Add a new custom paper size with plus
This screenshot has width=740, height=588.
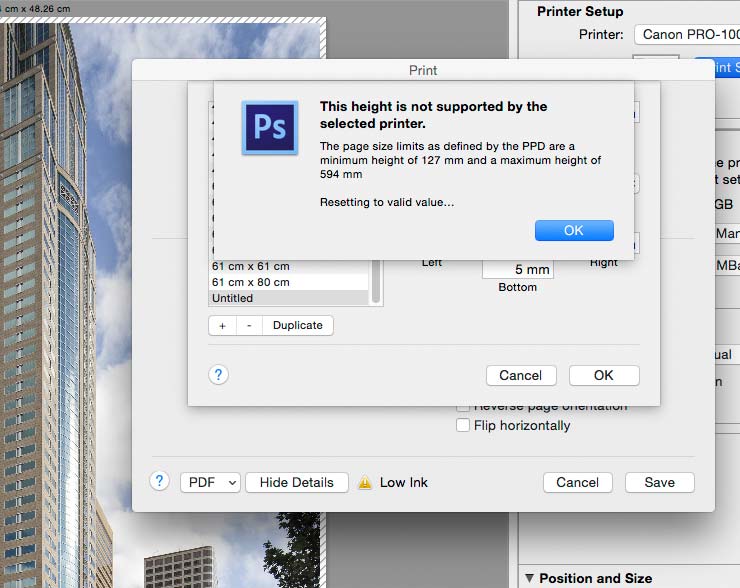222,326
